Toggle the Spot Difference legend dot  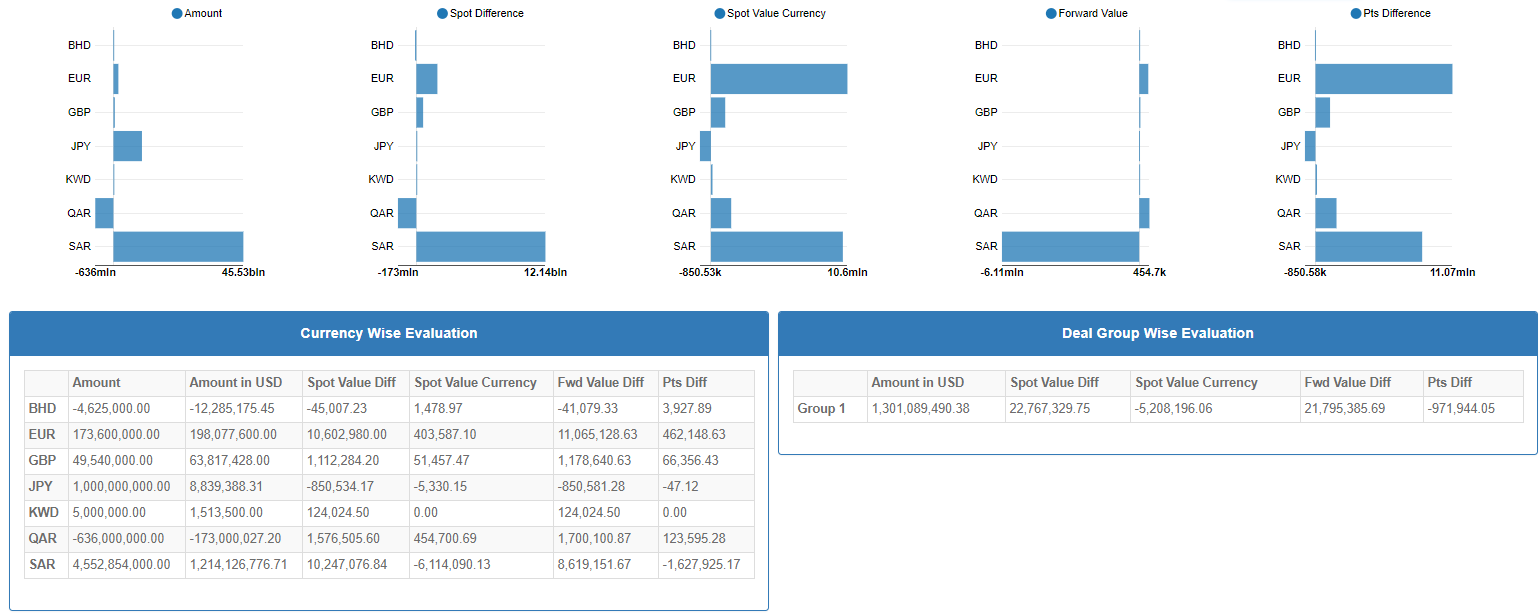click(x=442, y=14)
